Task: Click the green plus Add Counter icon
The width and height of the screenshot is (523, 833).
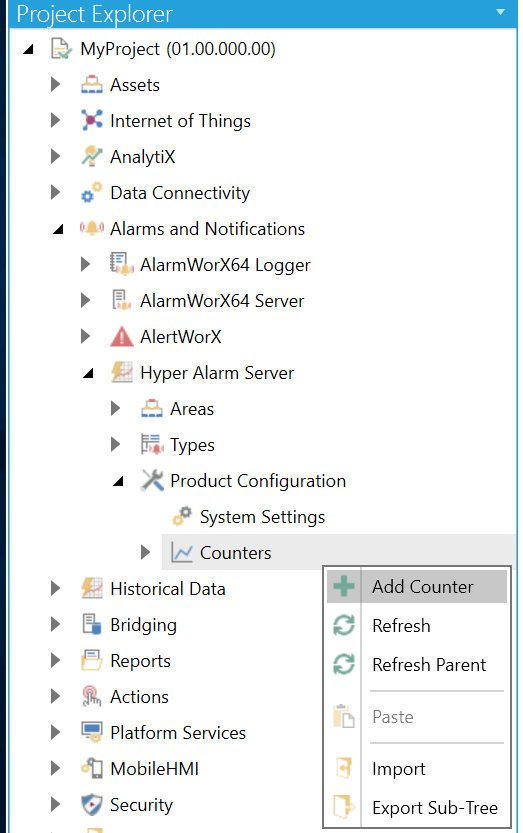Action: (x=344, y=586)
